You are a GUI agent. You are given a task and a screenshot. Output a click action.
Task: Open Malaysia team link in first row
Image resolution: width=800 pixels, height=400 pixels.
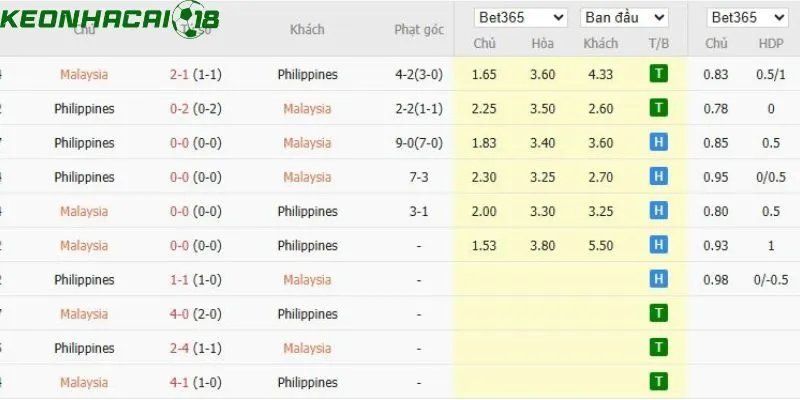pos(84,74)
